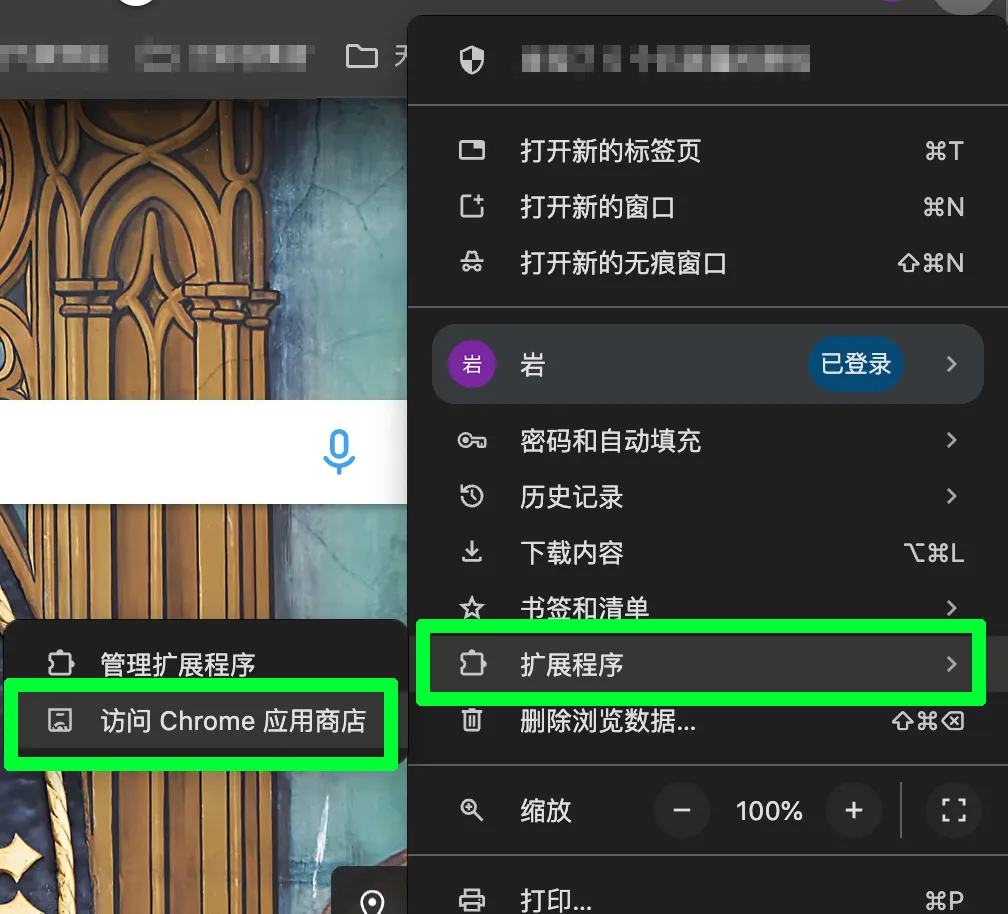
Task: Click the history clock icon
Action: pos(472,496)
